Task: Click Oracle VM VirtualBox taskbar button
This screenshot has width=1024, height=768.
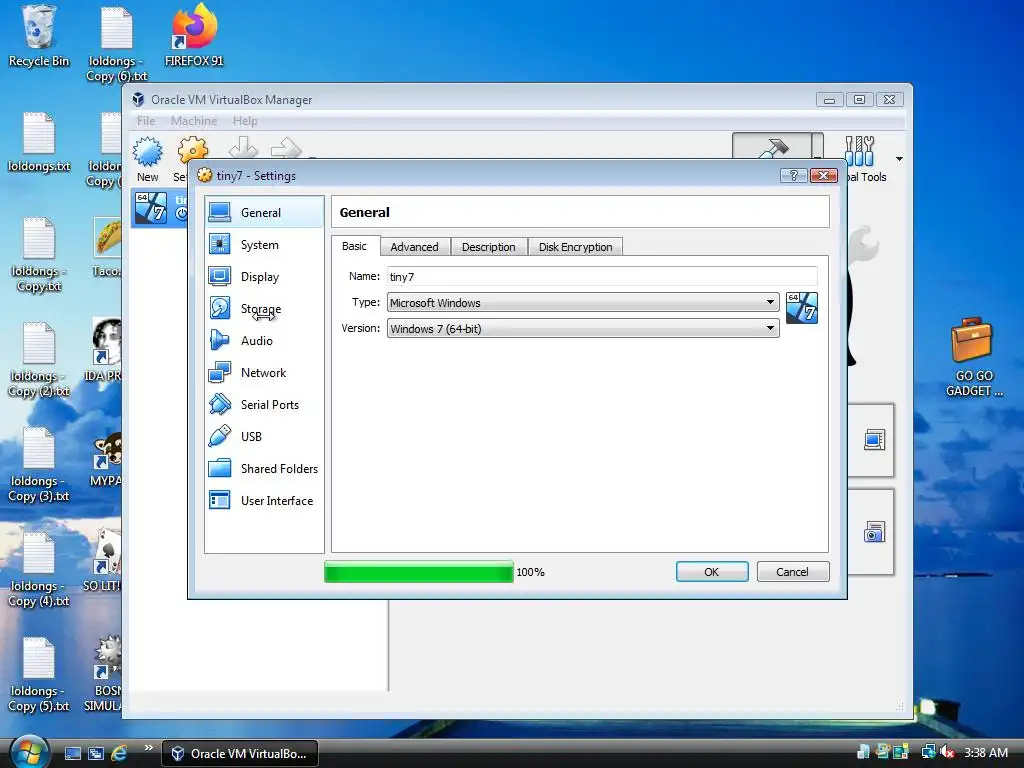Action: [240, 753]
